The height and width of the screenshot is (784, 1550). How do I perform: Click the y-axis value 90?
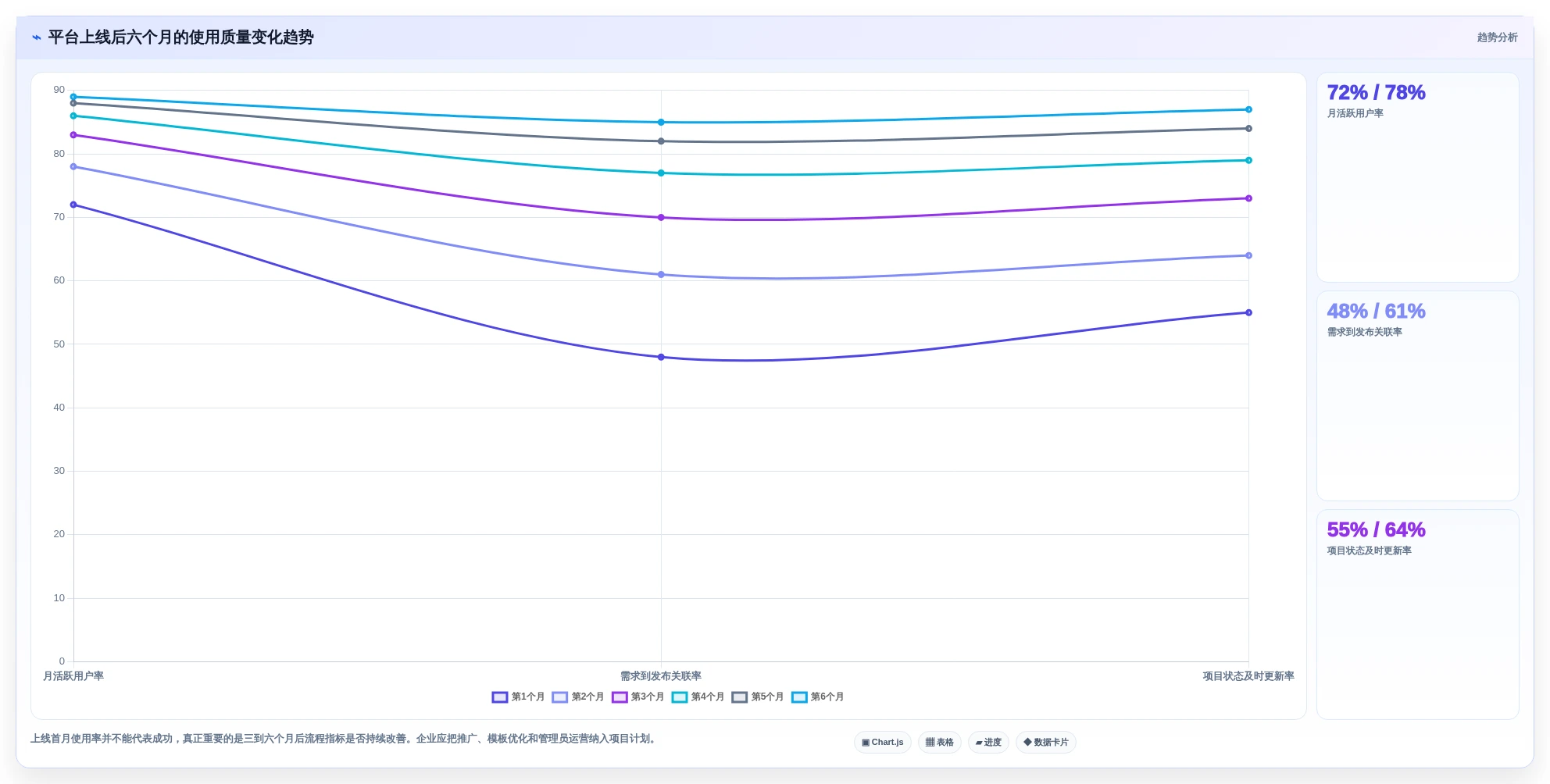[x=59, y=90]
